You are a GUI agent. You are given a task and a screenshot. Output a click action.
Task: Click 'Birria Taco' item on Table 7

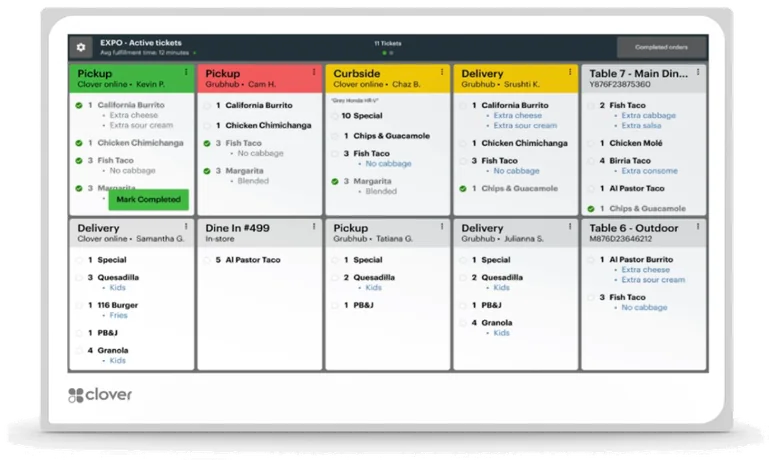click(630, 161)
